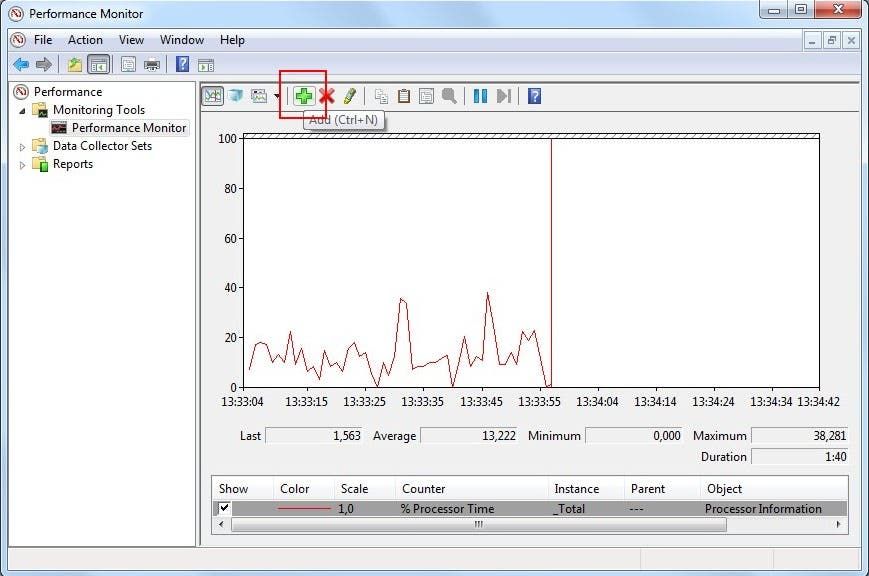Viewport: 869px width, 576px height.
Task: Click the counter list scroll right arrow
Action: [x=838, y=524]
